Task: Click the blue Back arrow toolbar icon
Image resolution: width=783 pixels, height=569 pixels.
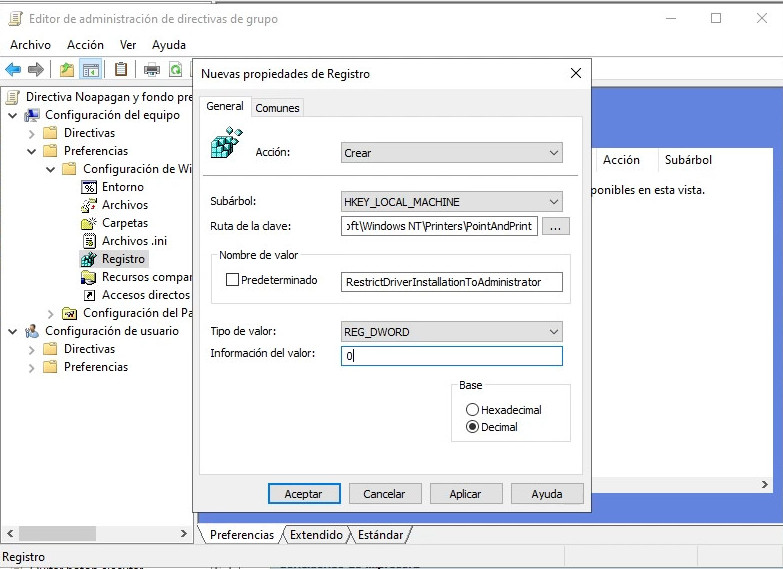Action: [13, 69]
